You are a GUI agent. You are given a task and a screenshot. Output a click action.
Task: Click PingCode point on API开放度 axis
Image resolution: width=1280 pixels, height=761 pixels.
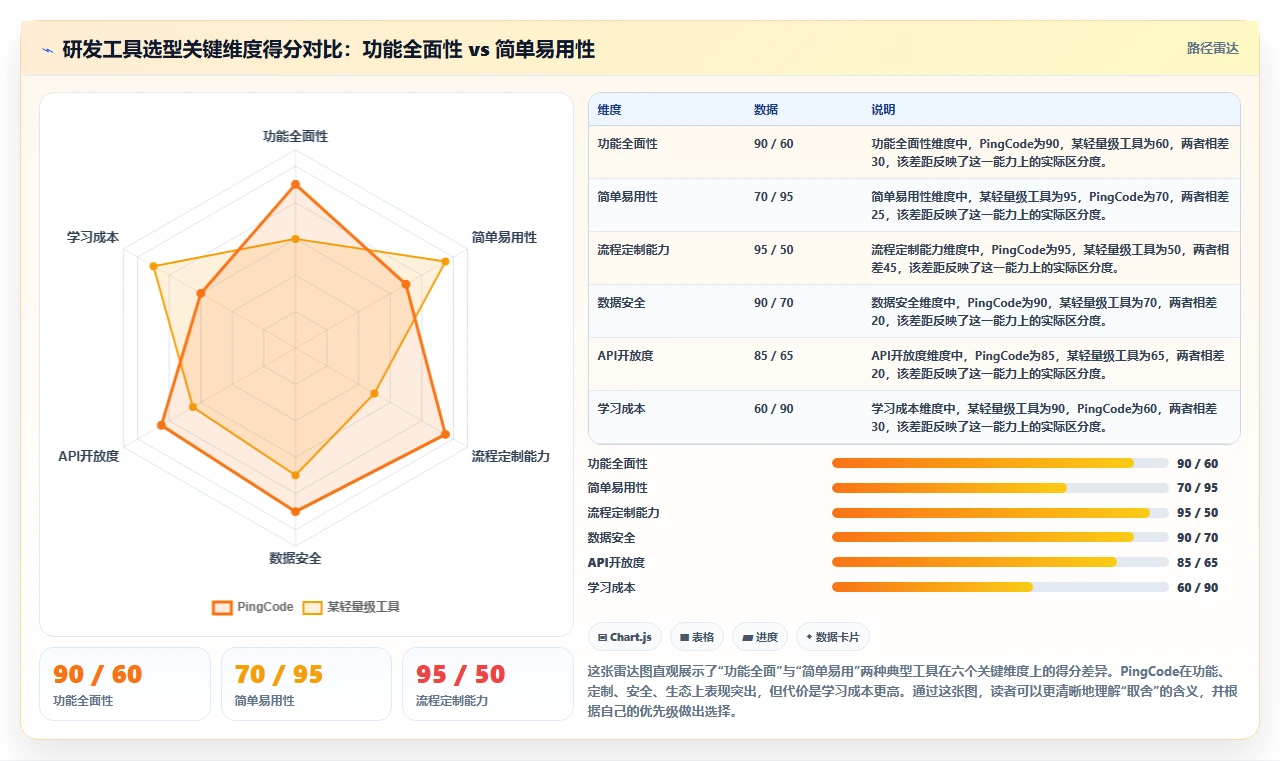pos(161,425)
